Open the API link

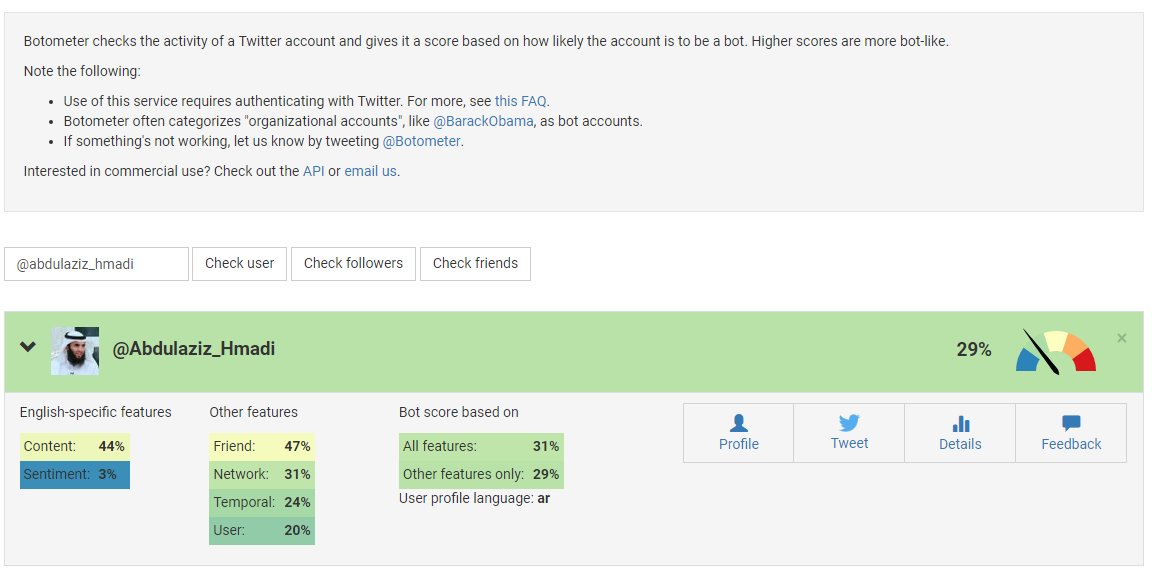point(313,171)
